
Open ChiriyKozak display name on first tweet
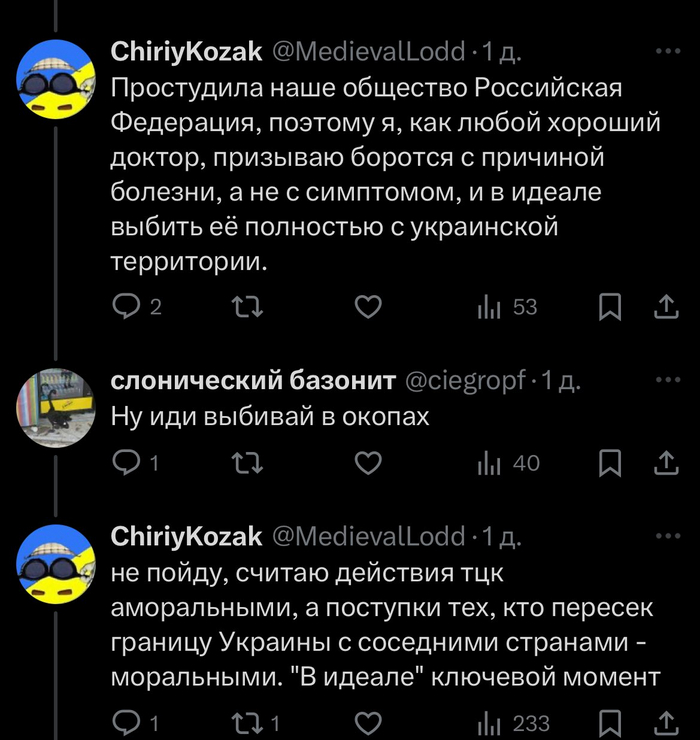coord(184,50)
